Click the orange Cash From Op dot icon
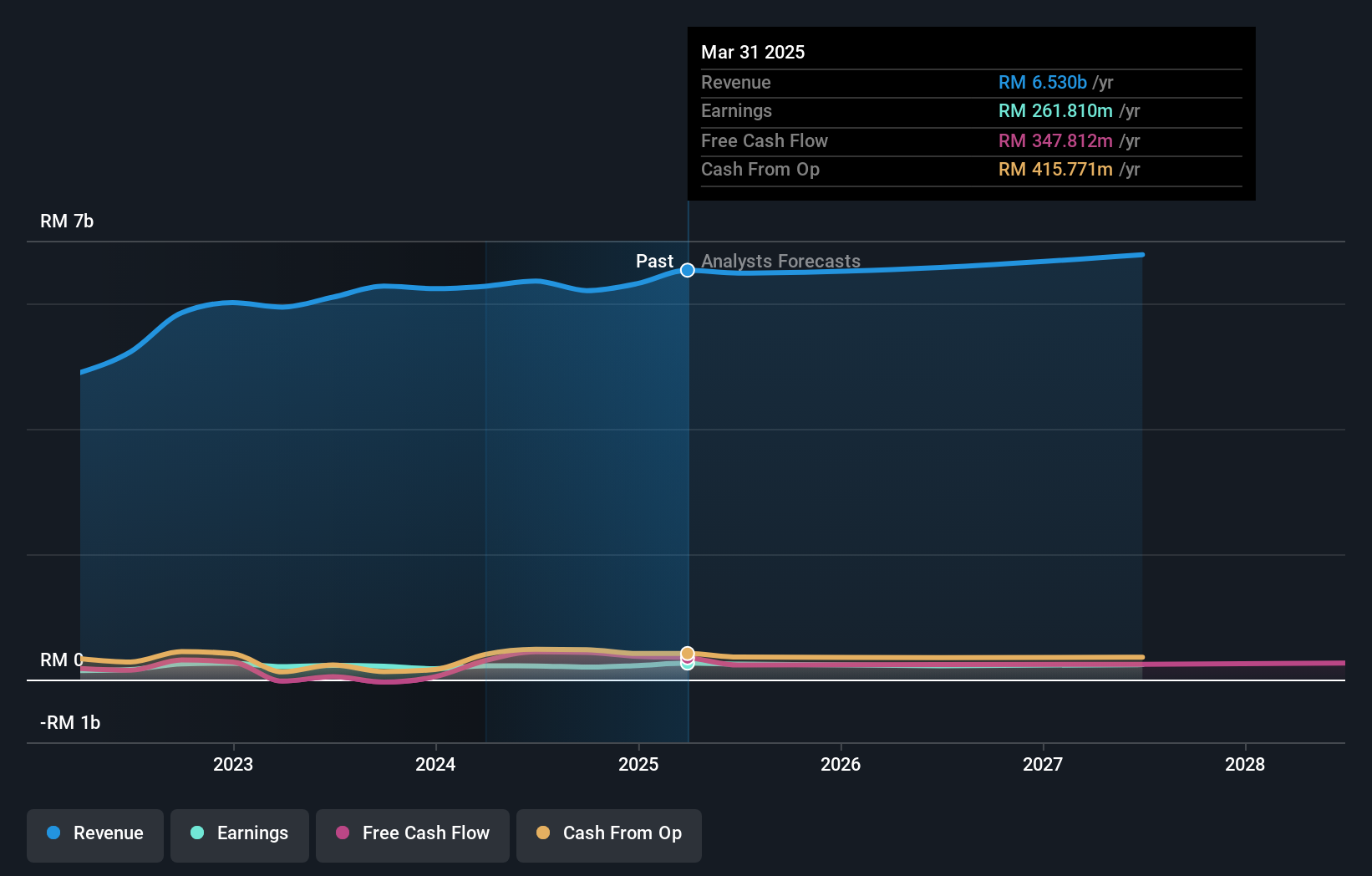 pos(543,833)
